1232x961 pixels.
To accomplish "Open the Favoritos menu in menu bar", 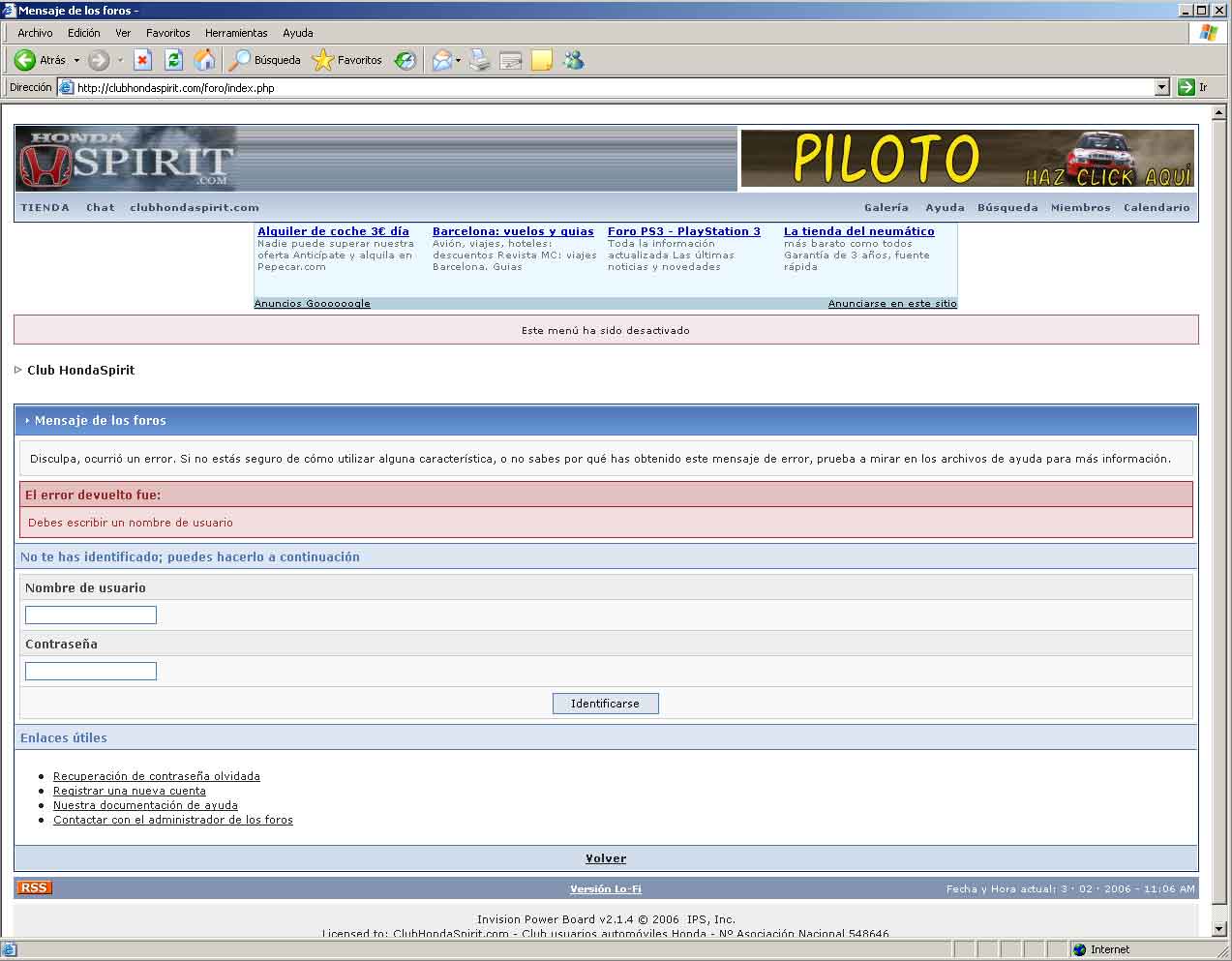I will 167,33.
